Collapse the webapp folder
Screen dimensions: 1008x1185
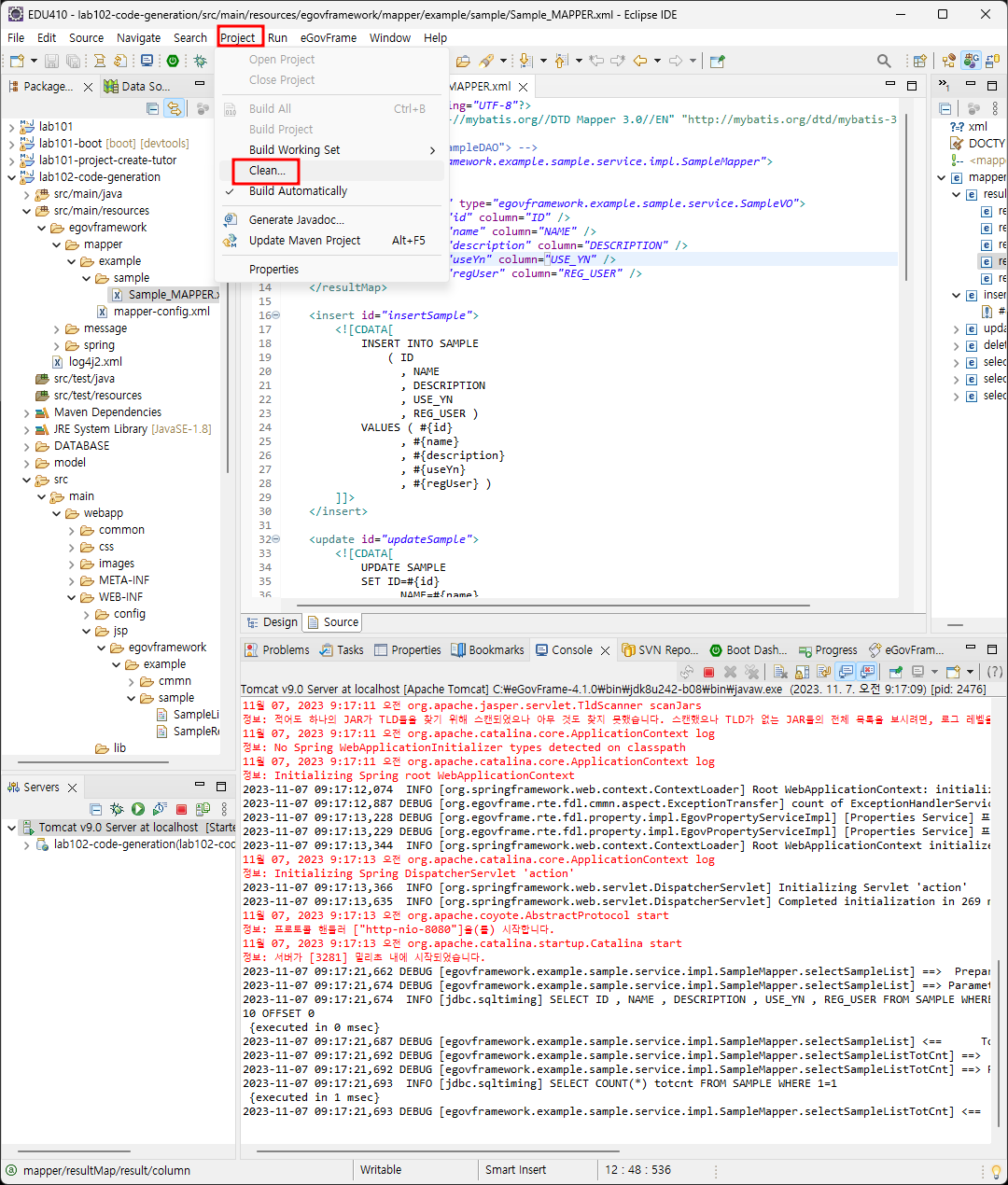pos(56,513)
